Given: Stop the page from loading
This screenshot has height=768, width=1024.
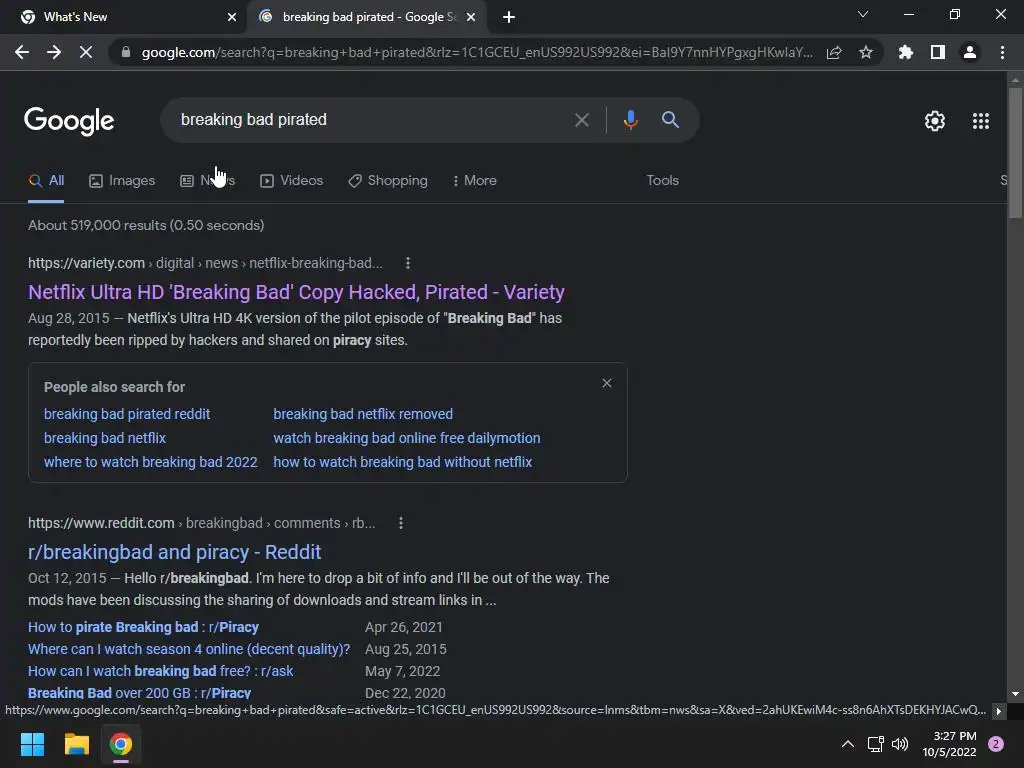Looking at the screenshot, I should click(86, 52).
